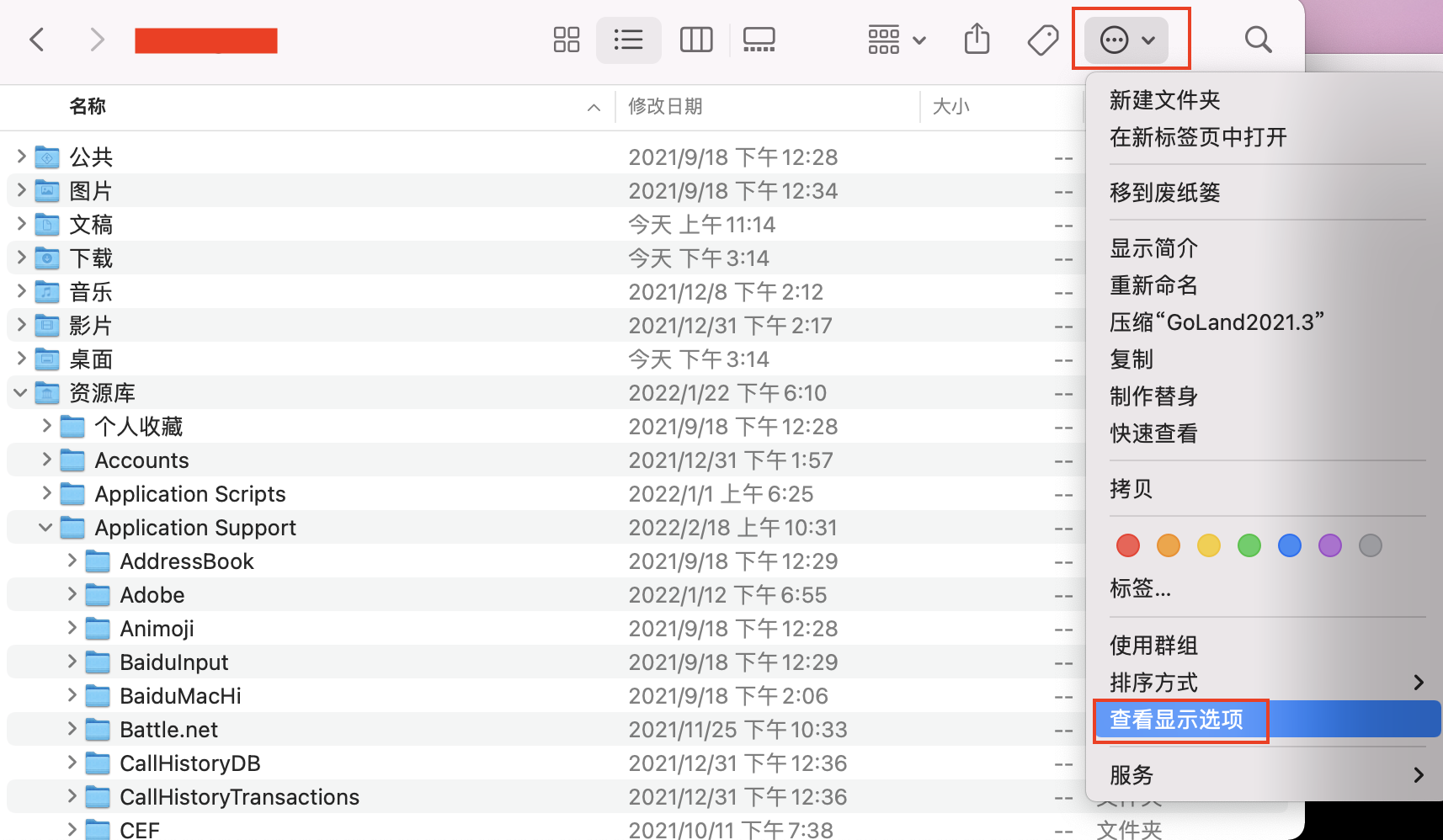Switch to list view
This screenshot has height=840, width=1443.
(628, 40)
